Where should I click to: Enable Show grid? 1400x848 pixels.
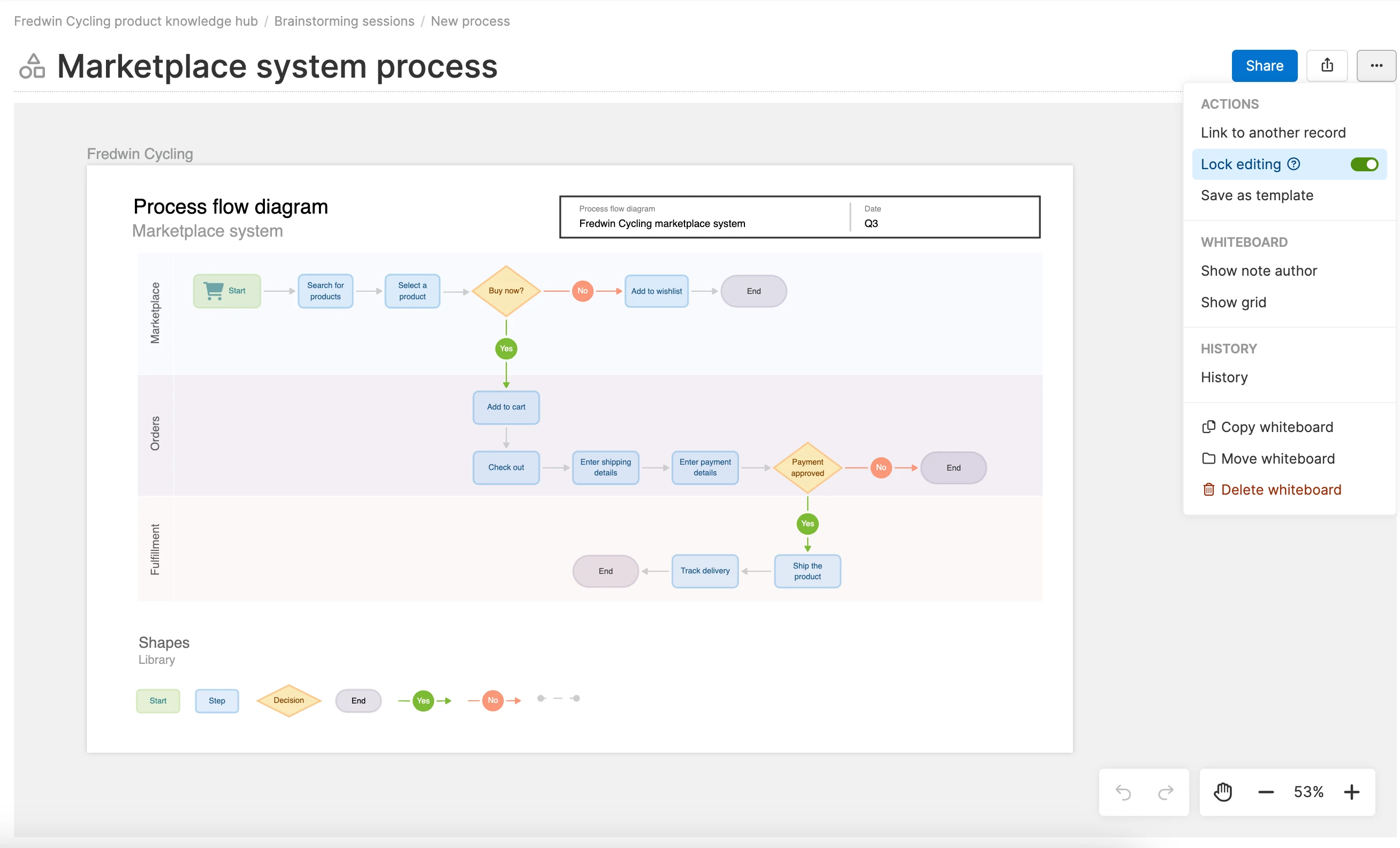pyautogui.click(x=1233, y=302)
